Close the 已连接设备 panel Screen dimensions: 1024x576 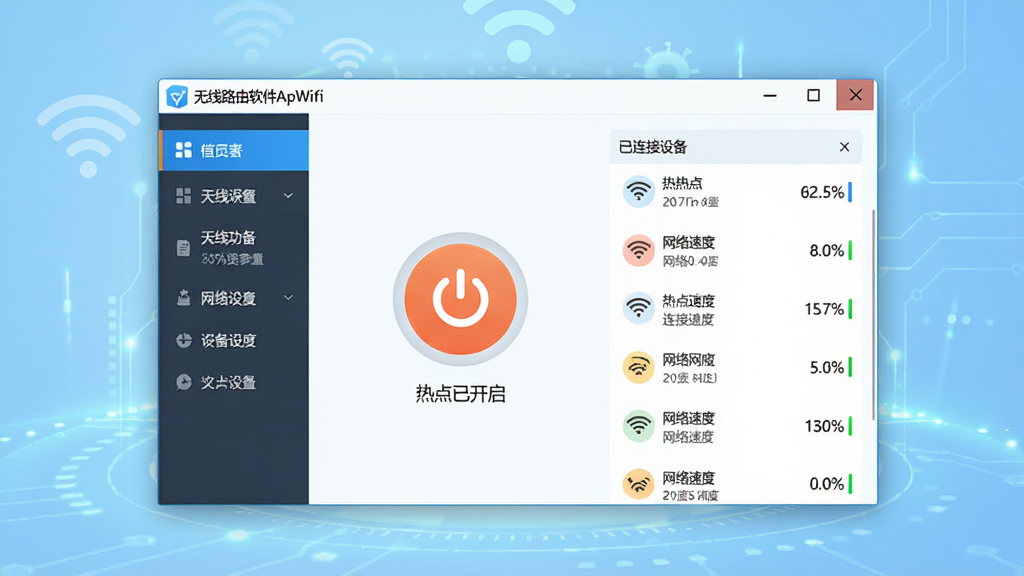pos(844,147)
